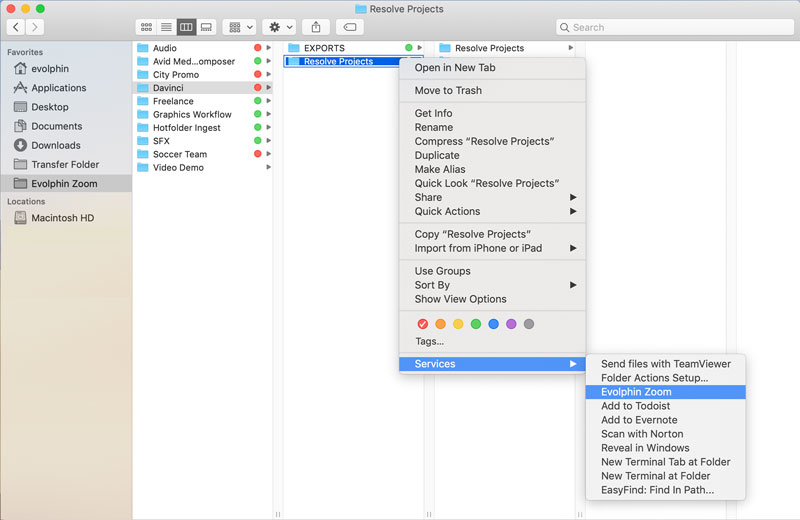Go back with the Finder back arrow
This screenshot has width=800, height=520.
point(16,27)
